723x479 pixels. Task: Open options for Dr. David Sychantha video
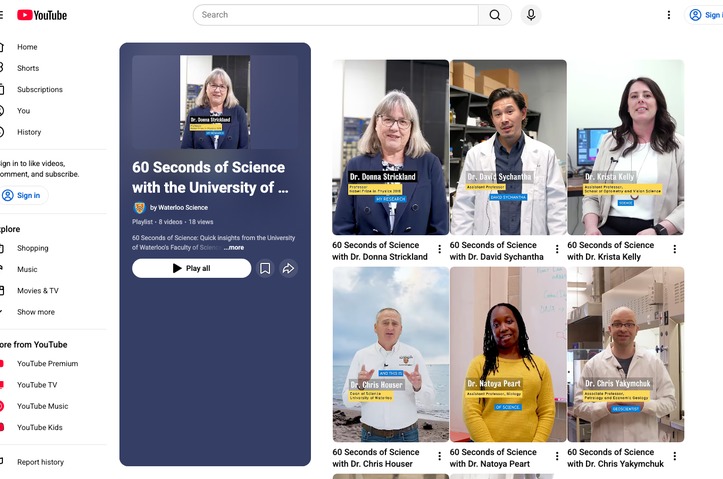557,249
